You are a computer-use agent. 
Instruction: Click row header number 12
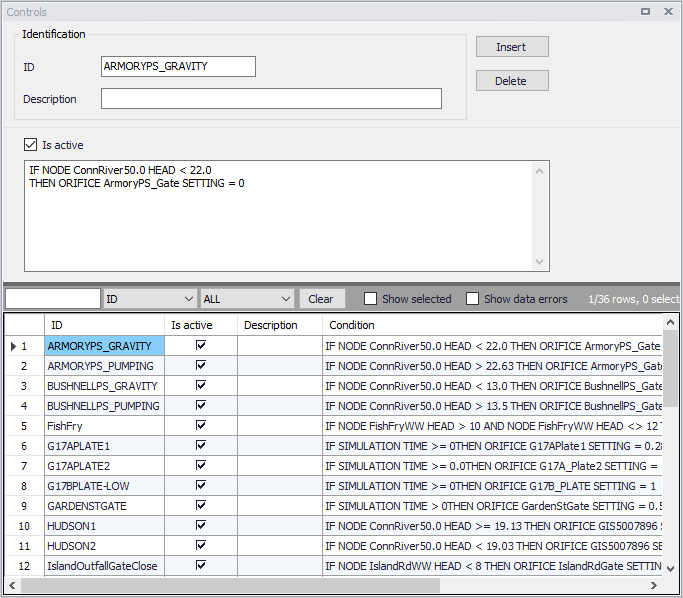click(24, 566)
